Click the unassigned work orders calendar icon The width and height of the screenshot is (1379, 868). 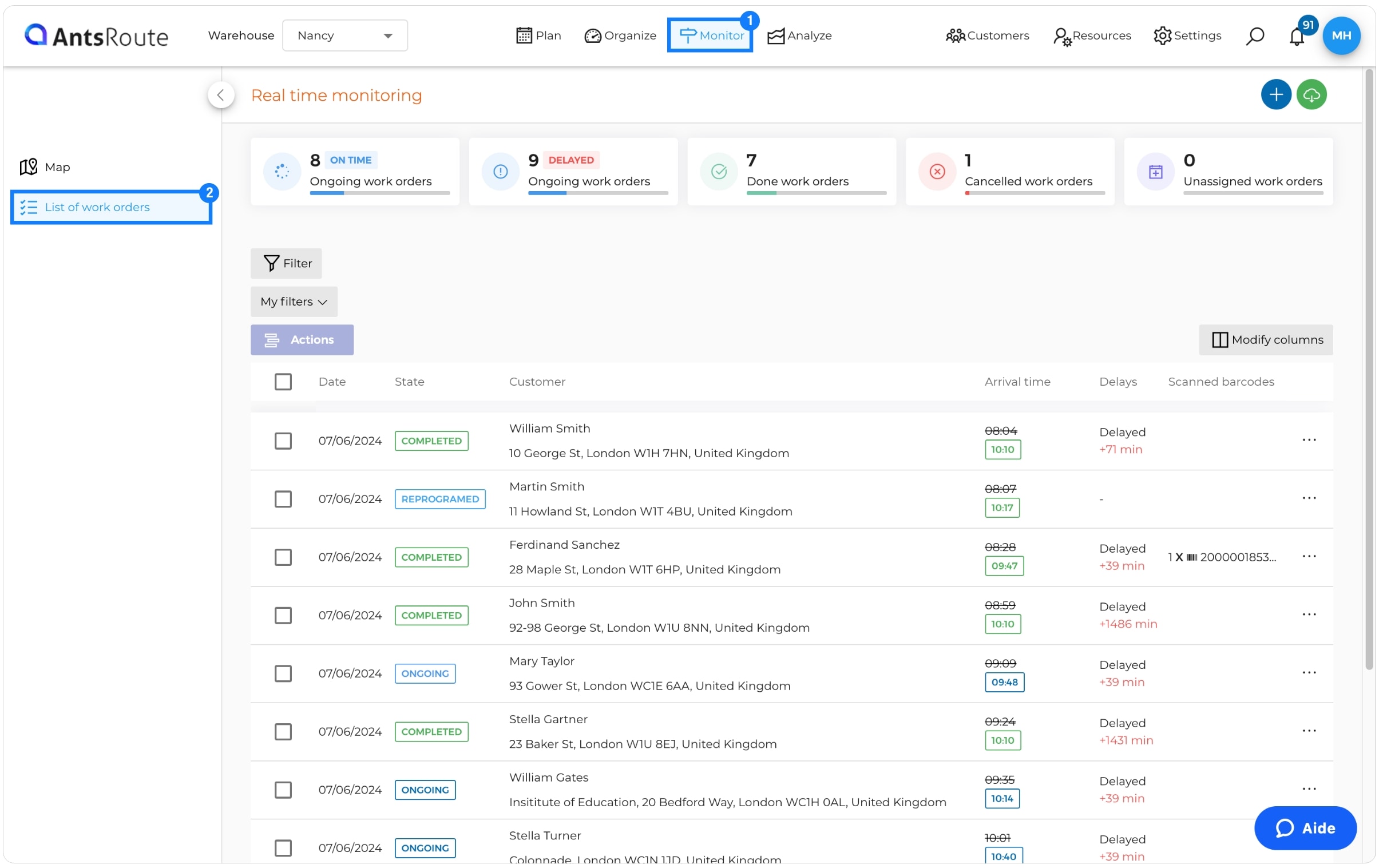(x=1155, y=171)
